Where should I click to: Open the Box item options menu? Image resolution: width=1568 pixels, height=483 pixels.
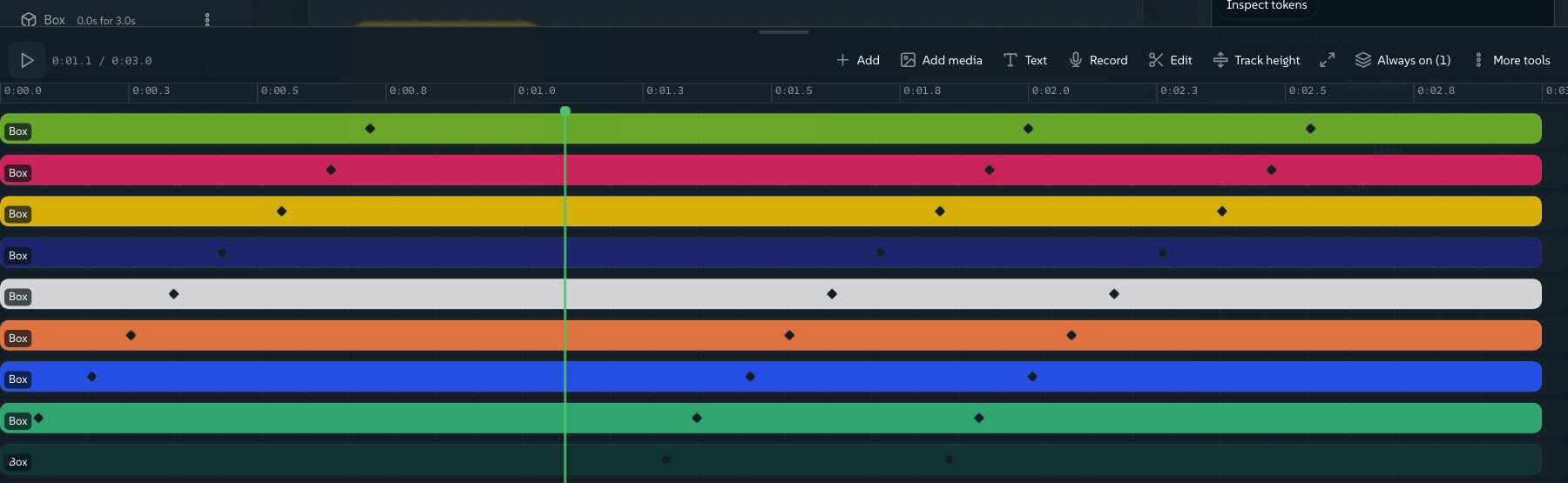coord(206,19)
